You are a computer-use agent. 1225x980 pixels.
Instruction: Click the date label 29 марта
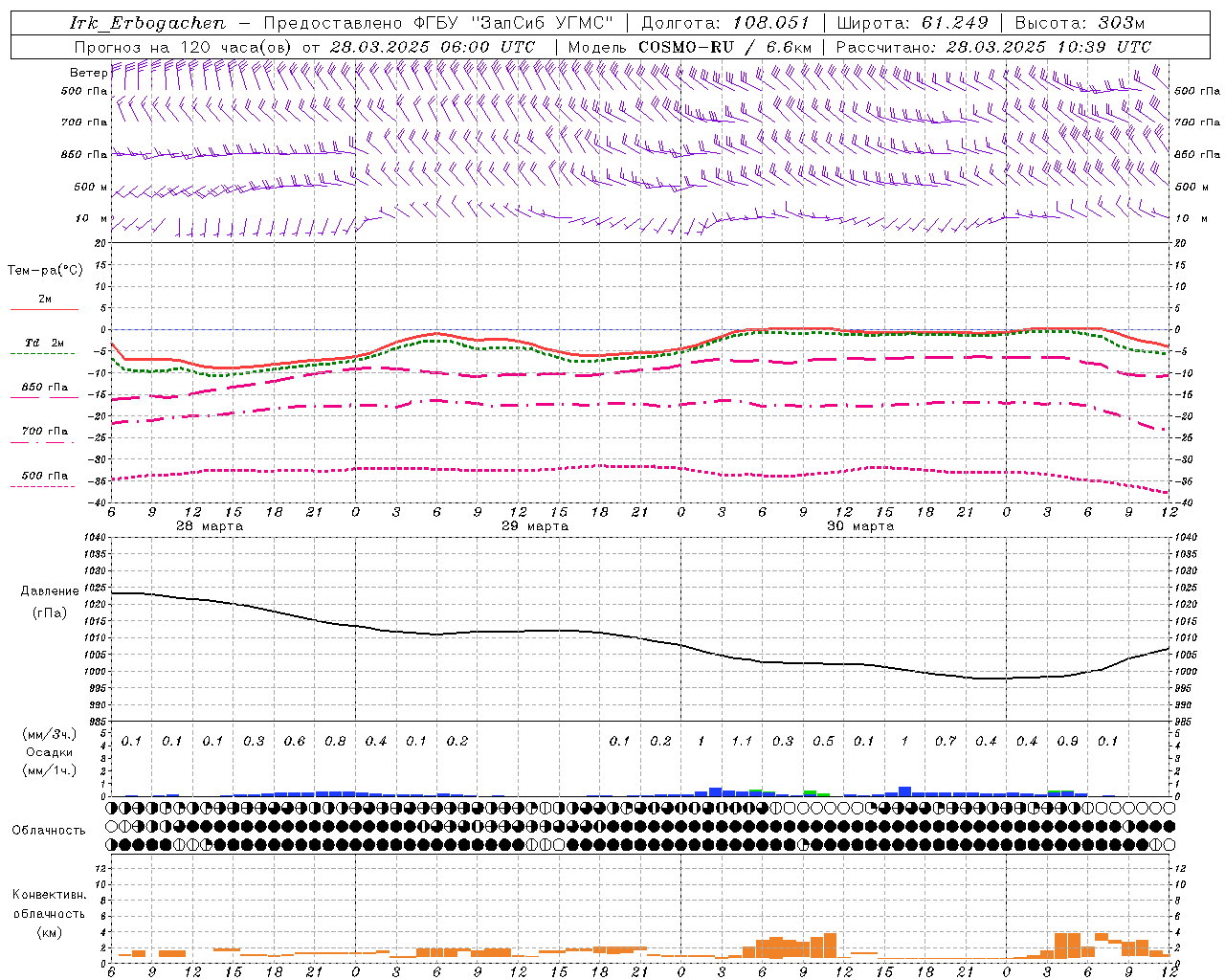(535, 526)
